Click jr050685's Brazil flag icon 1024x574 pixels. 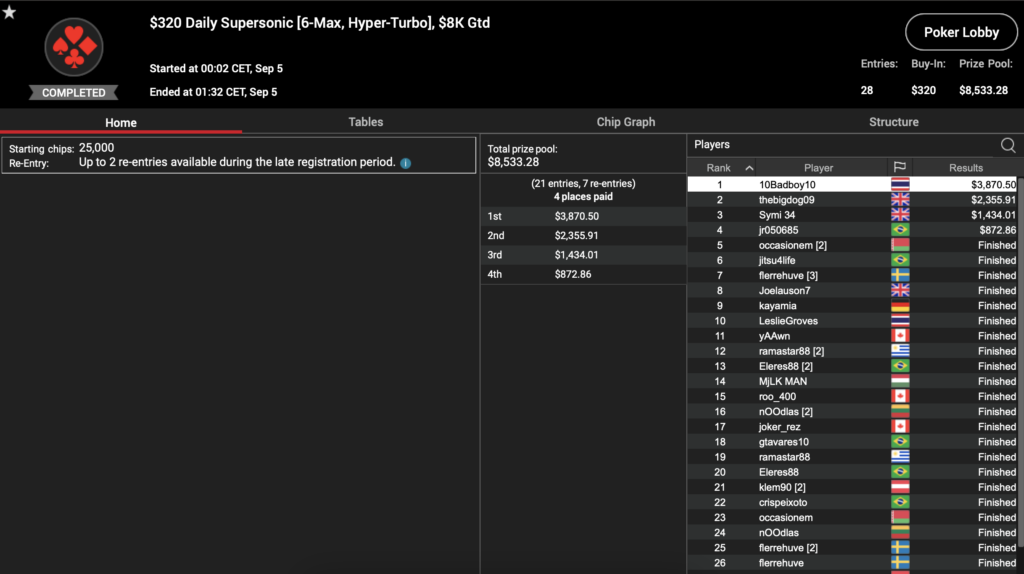(900, 230)
